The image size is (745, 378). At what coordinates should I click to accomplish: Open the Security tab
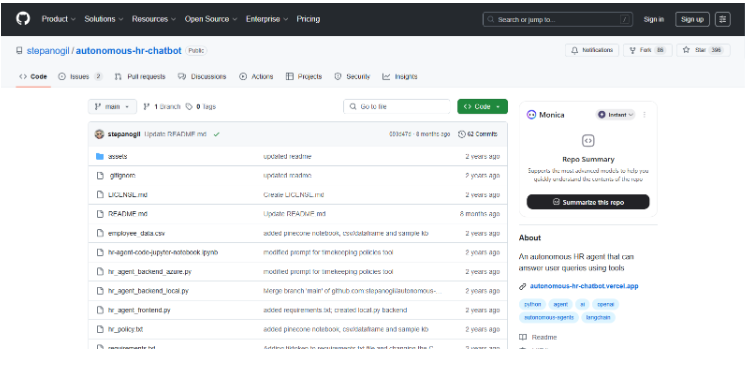[x=352, y=76]
